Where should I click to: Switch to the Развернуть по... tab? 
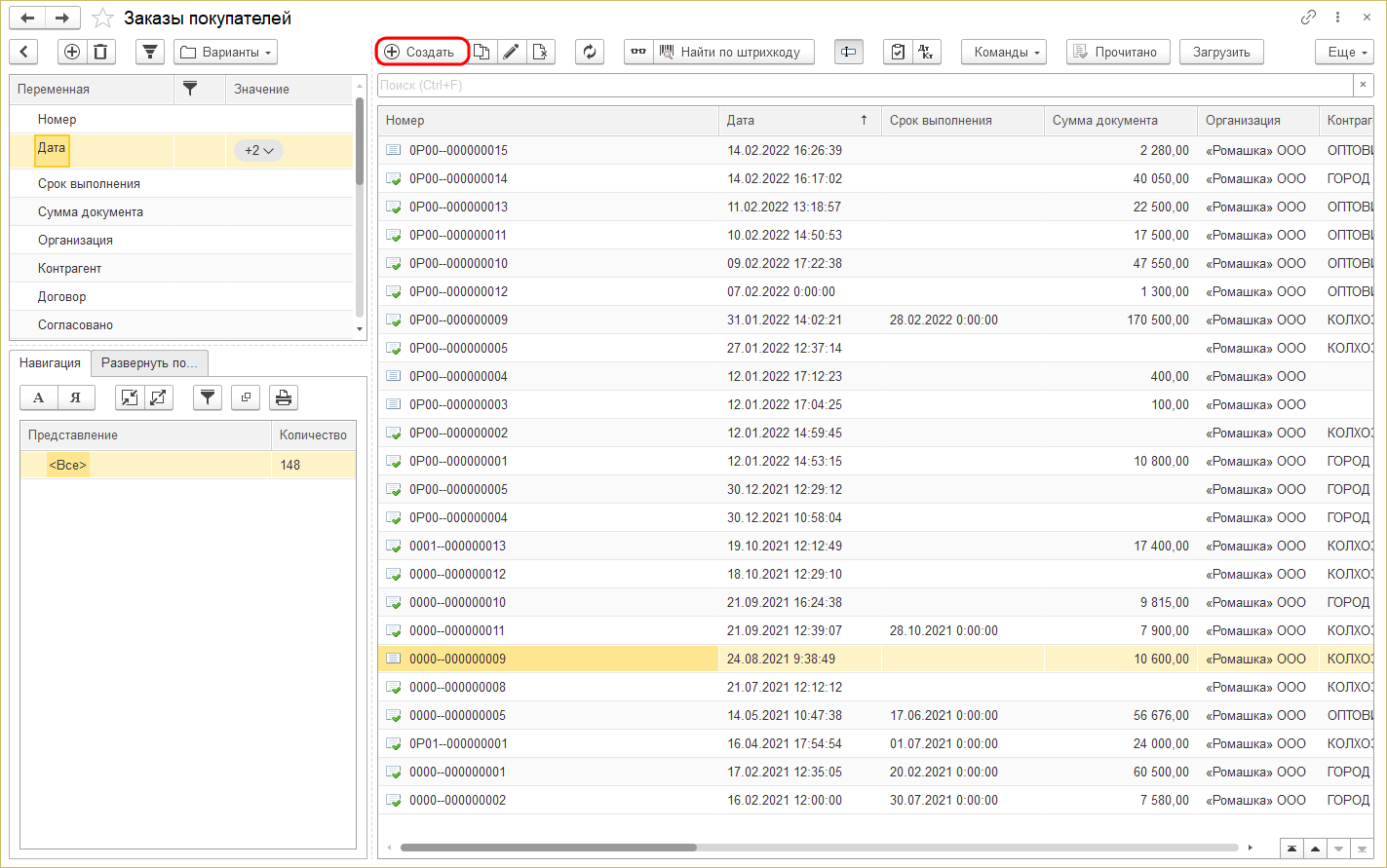149,363
